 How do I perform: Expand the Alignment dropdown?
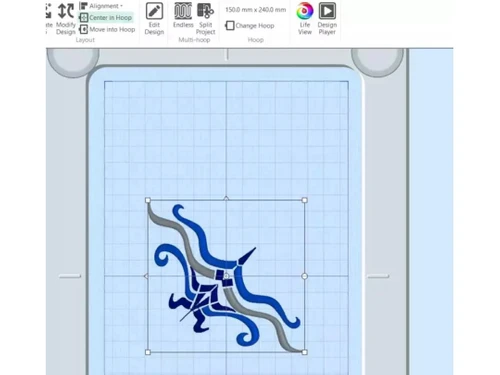(x=101, y=6)
